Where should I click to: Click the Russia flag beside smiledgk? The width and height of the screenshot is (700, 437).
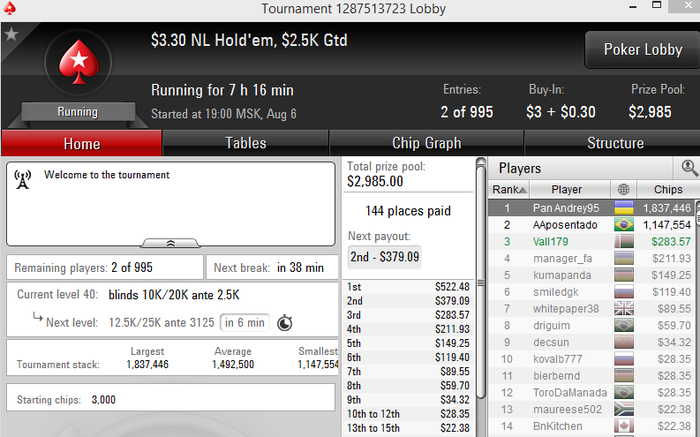(624, 292)
